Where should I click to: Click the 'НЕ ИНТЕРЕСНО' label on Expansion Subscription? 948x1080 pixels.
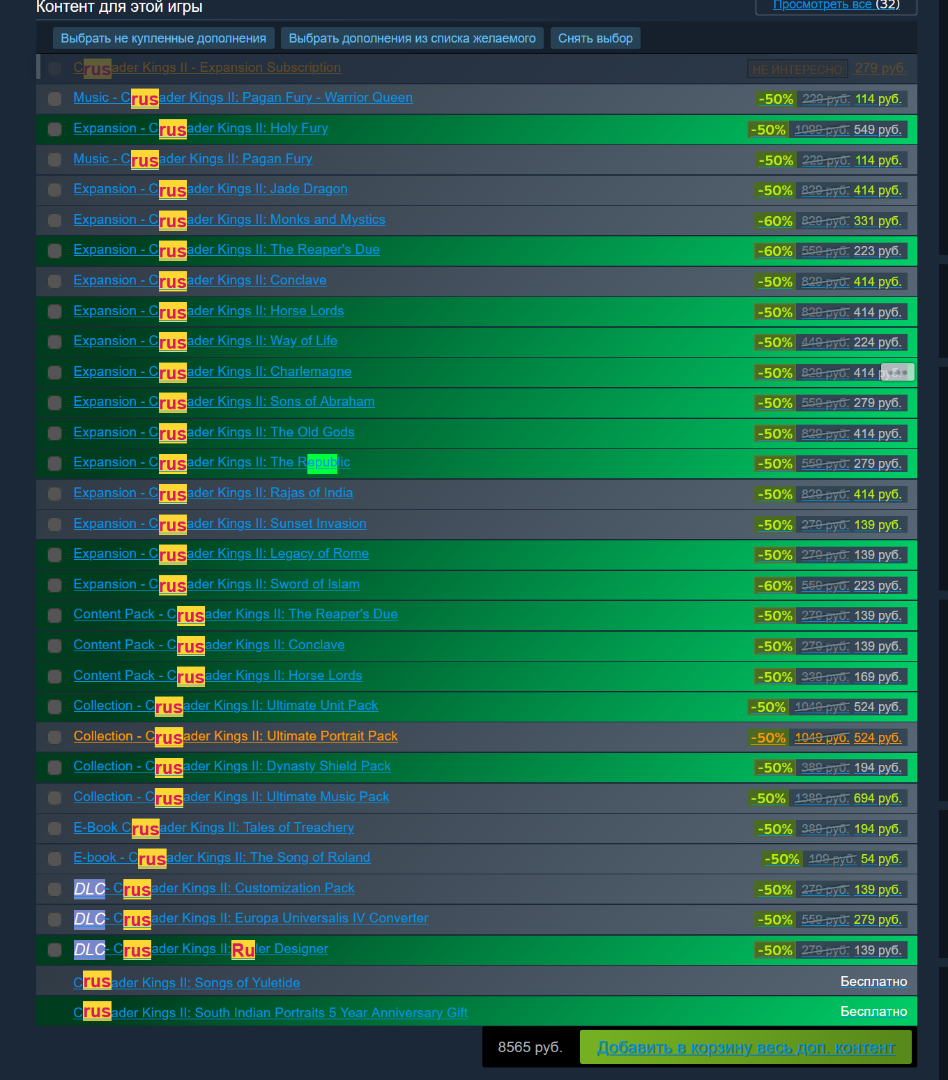click(797, 69)
